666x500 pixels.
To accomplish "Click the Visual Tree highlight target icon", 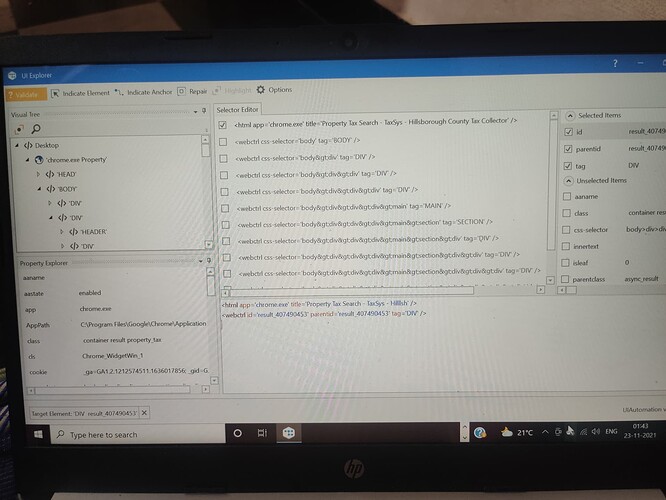I will point(19,129).
